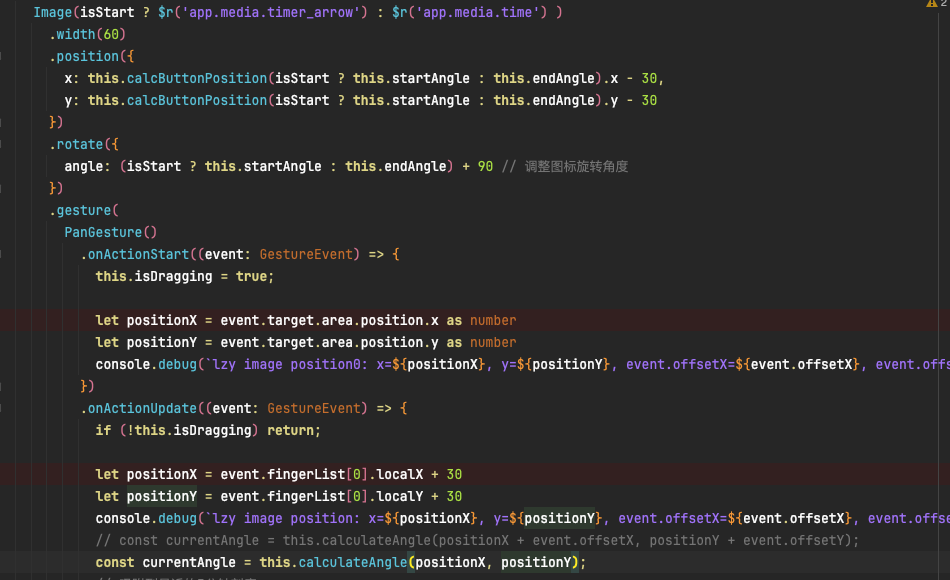Click the number 90 in angle expression
The width and height of the screenshot is (950, 580).
pos(485,166)
